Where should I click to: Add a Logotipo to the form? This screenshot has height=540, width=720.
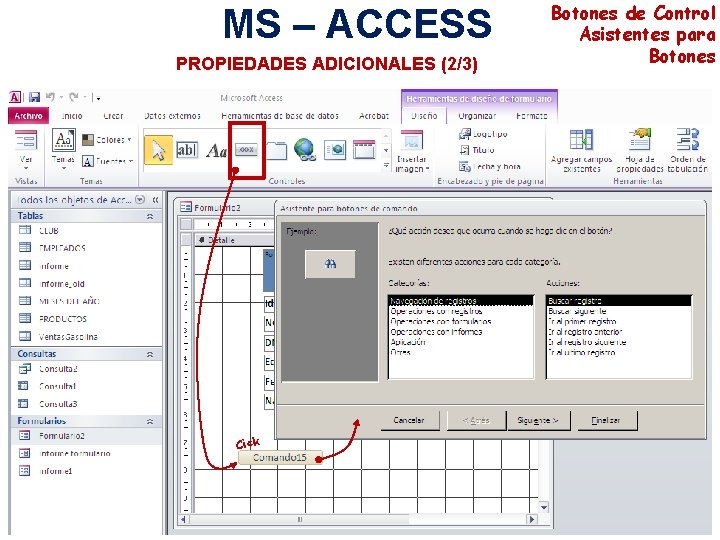pyautogui.click(x=483, y=134)
